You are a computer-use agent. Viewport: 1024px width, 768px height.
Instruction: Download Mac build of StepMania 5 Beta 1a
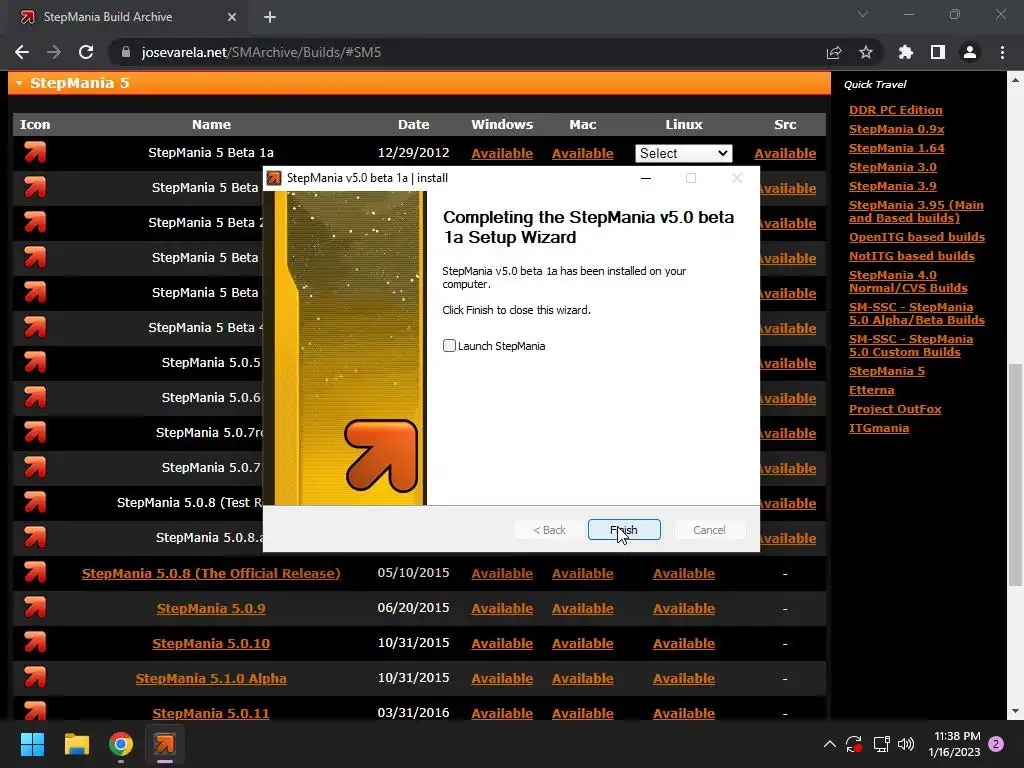(x=583, y=153)
